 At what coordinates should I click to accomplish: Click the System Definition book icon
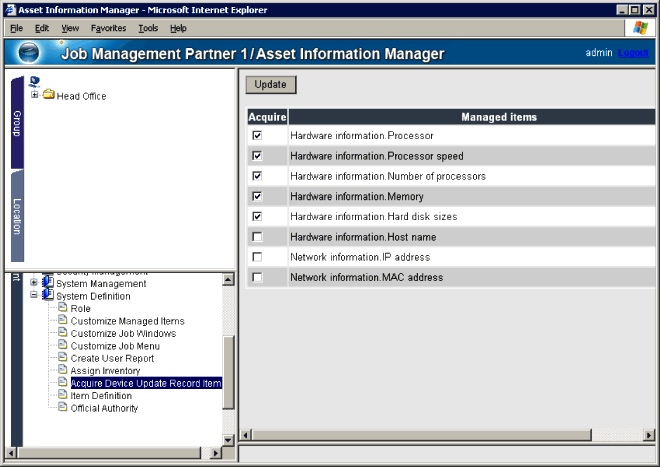point(47,296)
